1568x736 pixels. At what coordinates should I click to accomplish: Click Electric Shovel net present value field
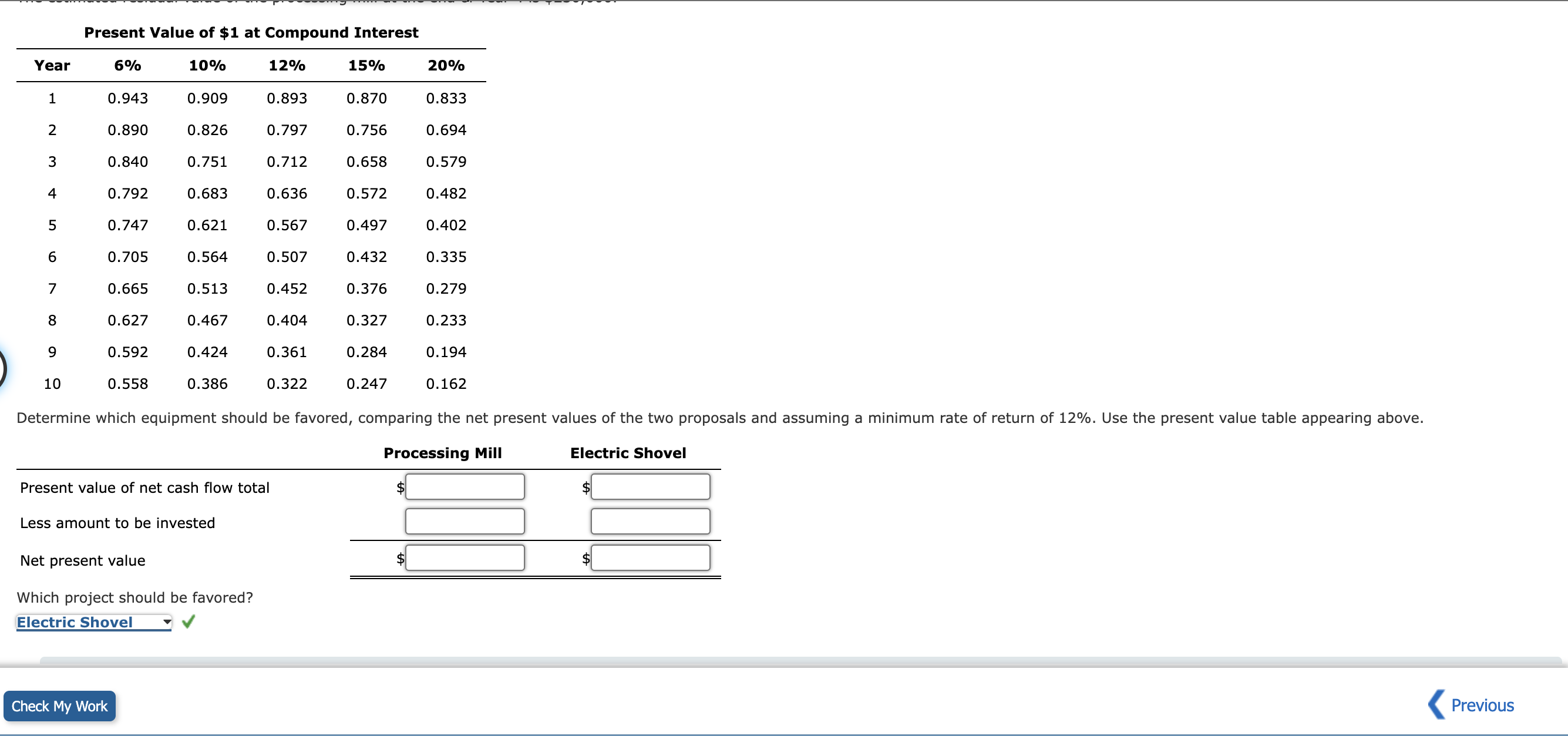coord(650,557)
